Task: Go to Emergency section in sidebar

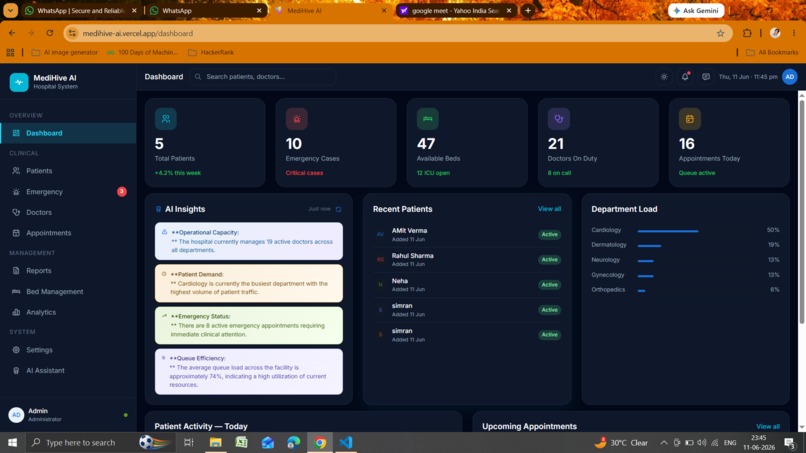Action: [68, 192]
